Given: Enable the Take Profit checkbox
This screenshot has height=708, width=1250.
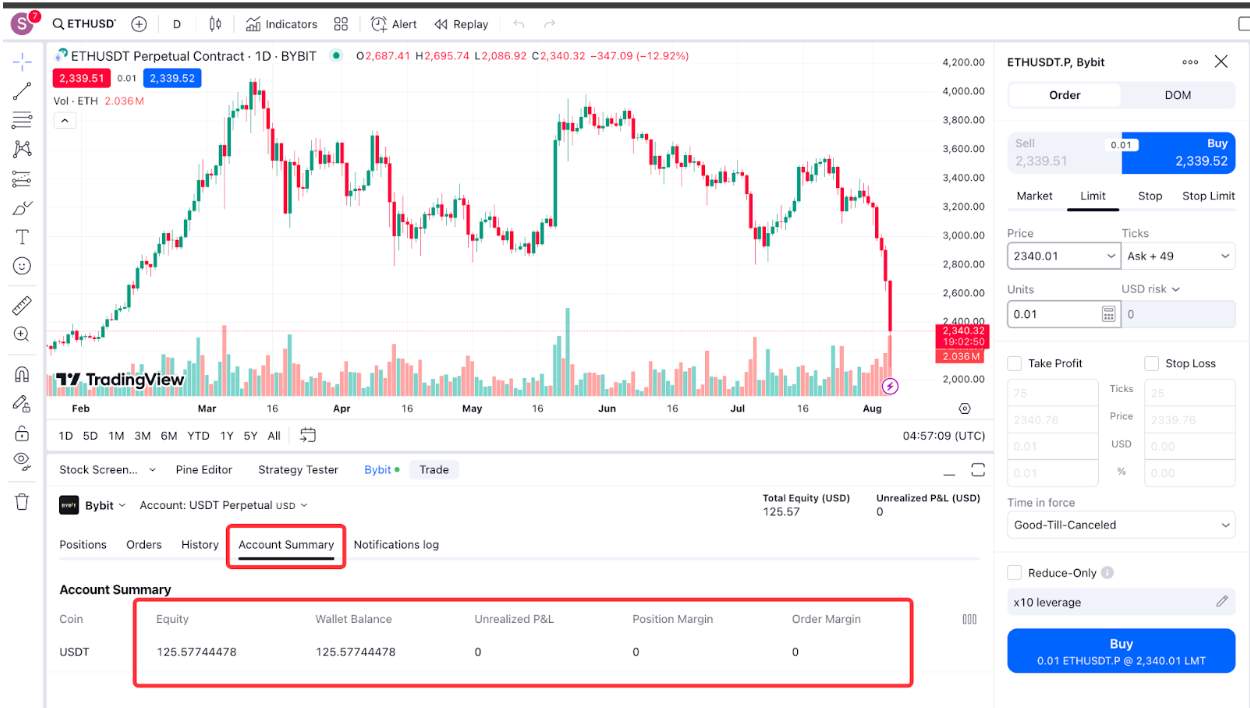Looking at the screenshot, I should 1015,364.
